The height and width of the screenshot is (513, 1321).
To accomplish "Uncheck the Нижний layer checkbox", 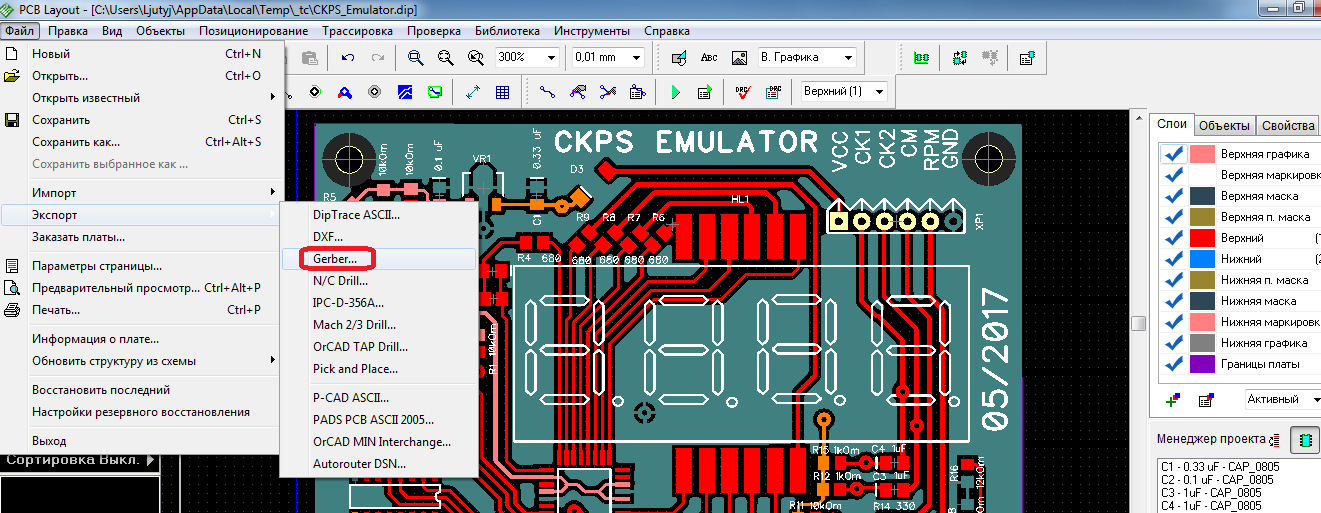I will [x=1174, y=259].
